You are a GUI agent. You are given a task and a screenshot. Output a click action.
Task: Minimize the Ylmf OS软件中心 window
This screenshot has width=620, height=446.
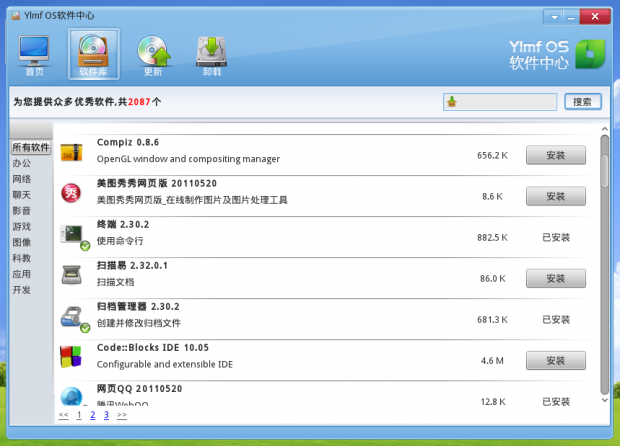coord(571,17)
